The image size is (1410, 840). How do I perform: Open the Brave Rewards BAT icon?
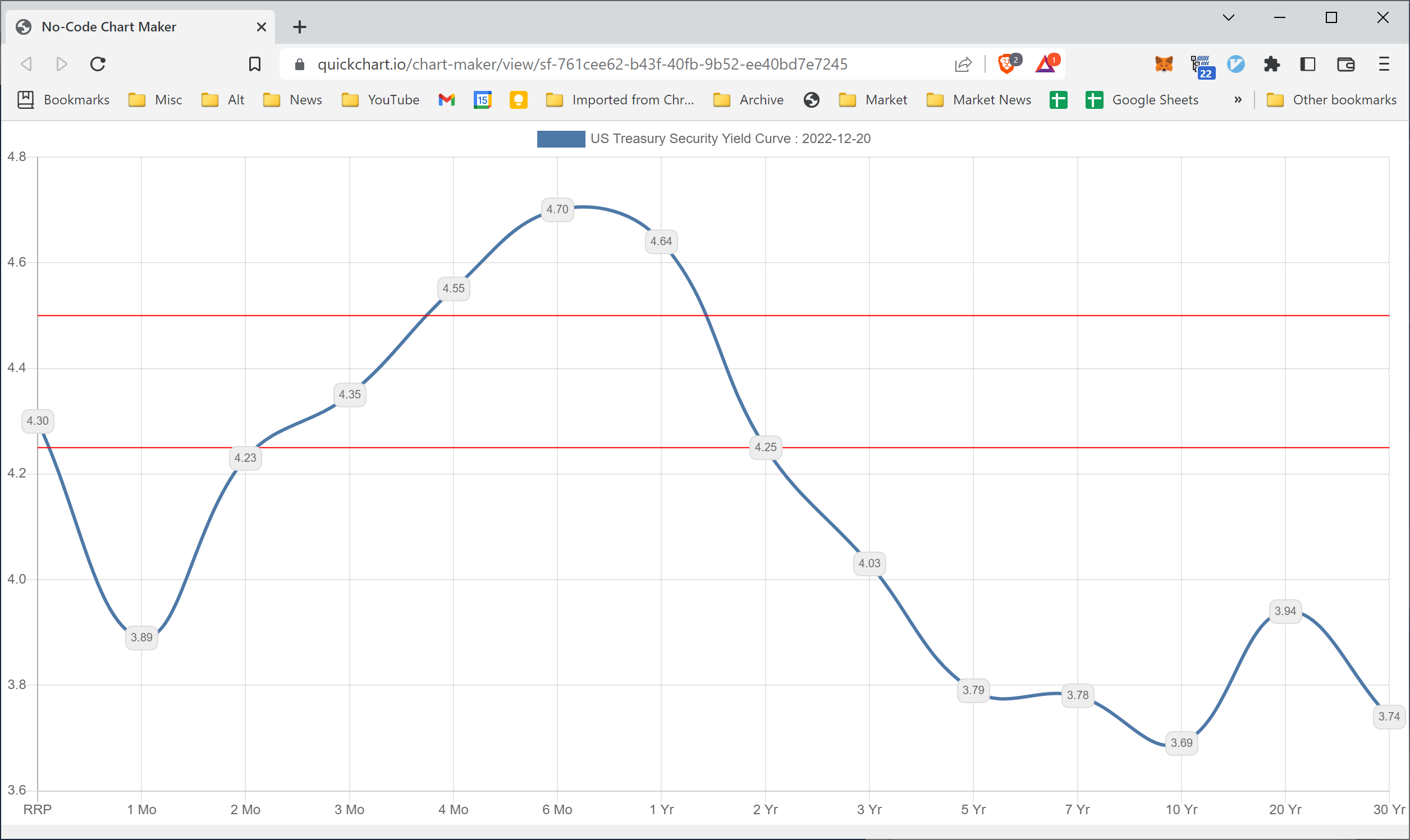tap(1046, 64)
